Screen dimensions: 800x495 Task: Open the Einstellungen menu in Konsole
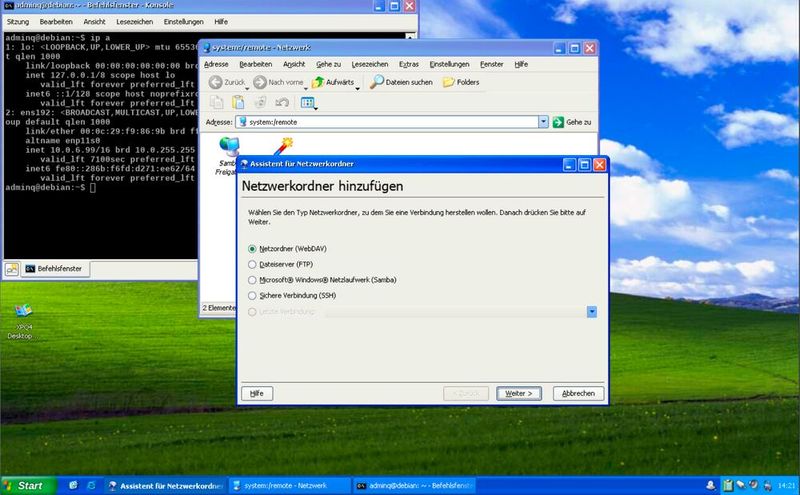pyautogui.click(x=183, y=22)
